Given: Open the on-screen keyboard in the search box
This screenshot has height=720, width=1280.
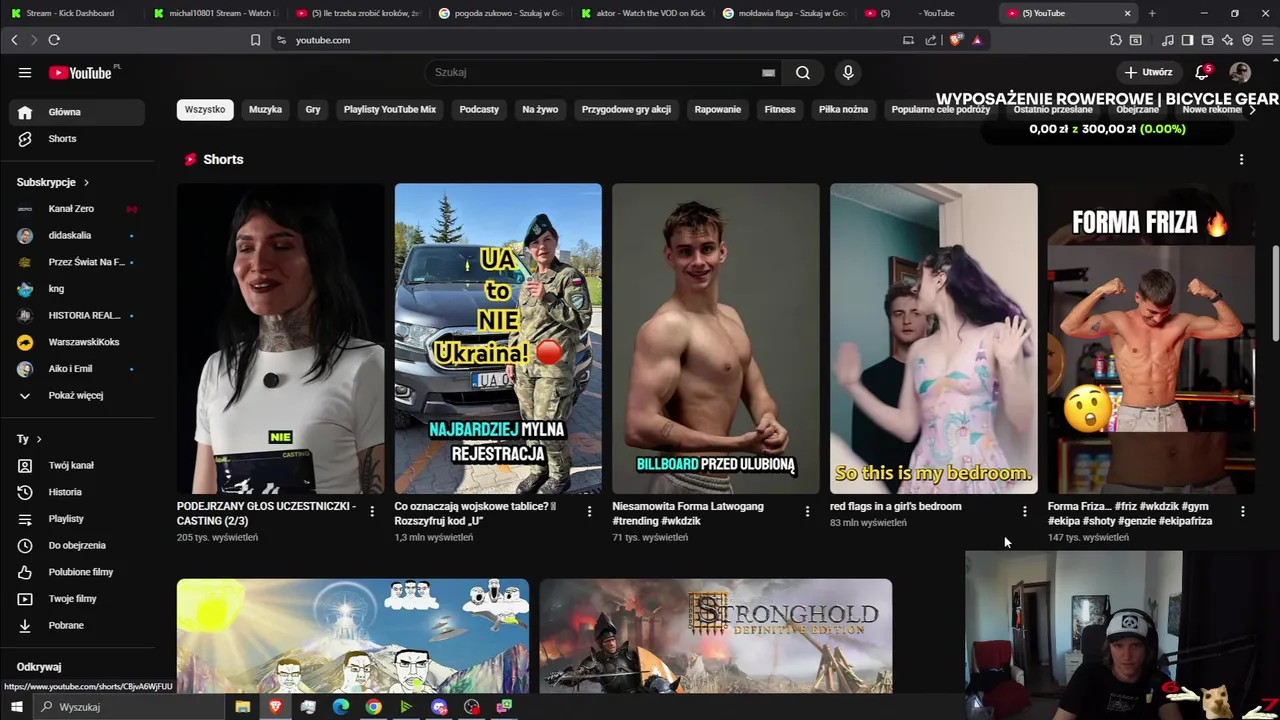Looking at the screenshot, I should [768, 72].
